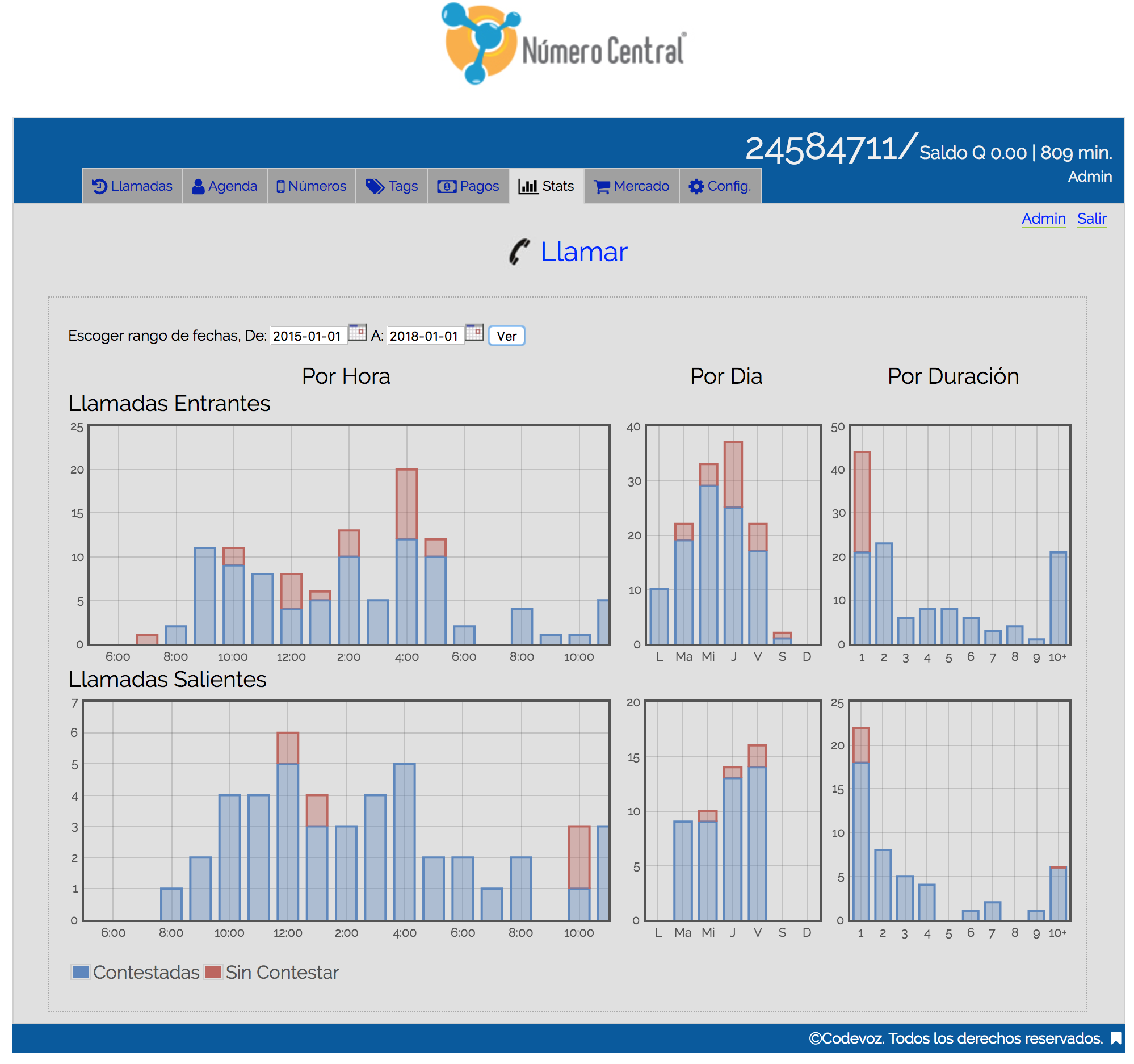Click the Agenda person icon
The height and width of the screenshot is (1064, 1134).
click(198, 187)
